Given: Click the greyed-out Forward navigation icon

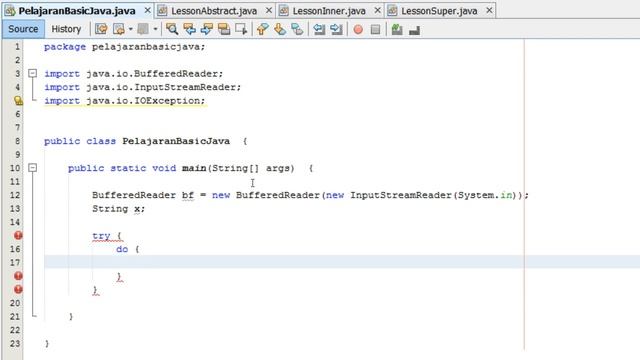Looking at the screenshot, I should point(143,29).
